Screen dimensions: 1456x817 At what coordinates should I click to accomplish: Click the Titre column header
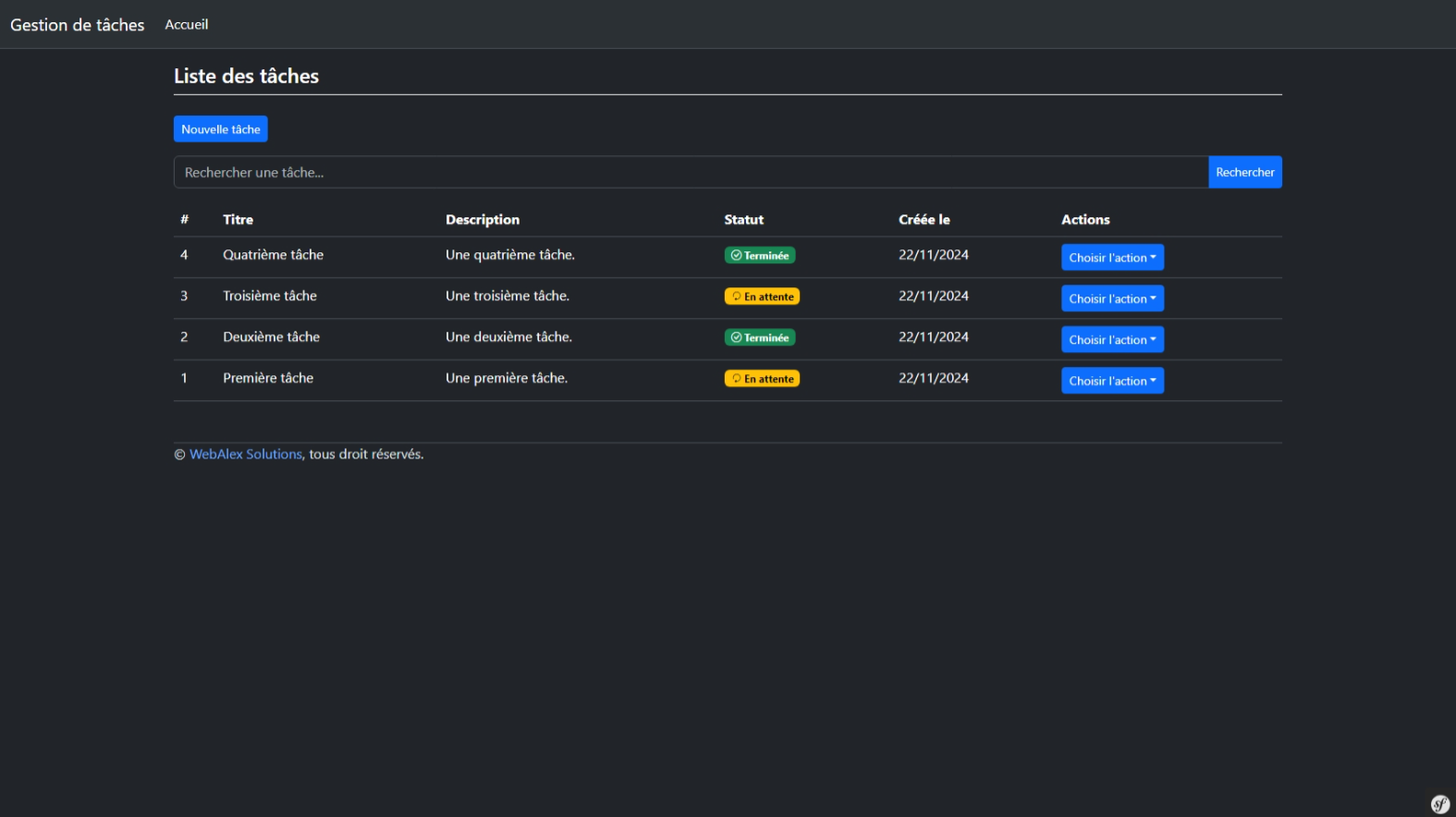(x=238, y=220)
